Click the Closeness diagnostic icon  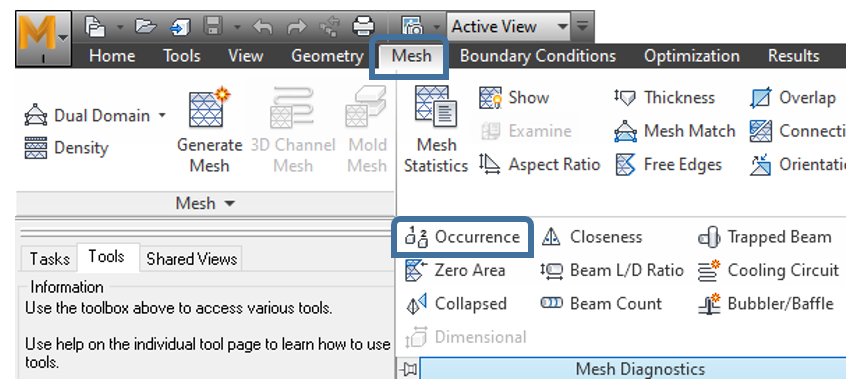point(550,237)
